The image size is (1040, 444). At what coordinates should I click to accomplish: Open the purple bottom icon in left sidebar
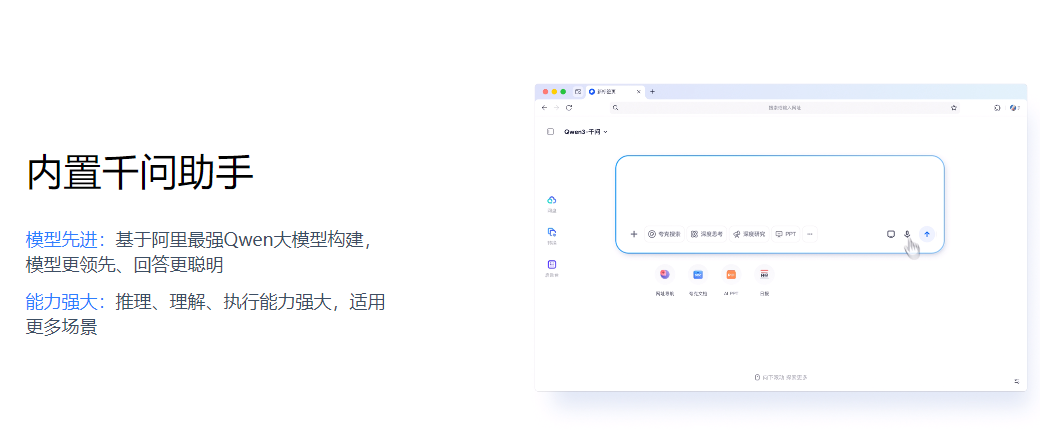tap(552, 264)
